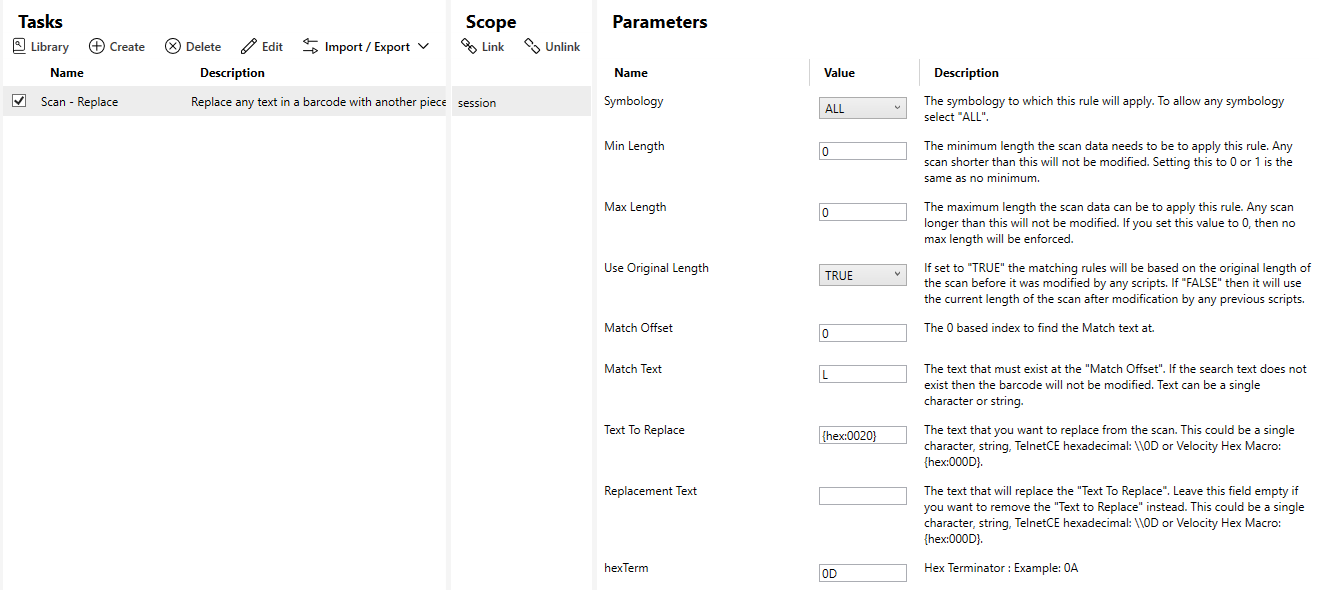Click the Max Length value field
1319x590 pixels.
coord(862,213)
